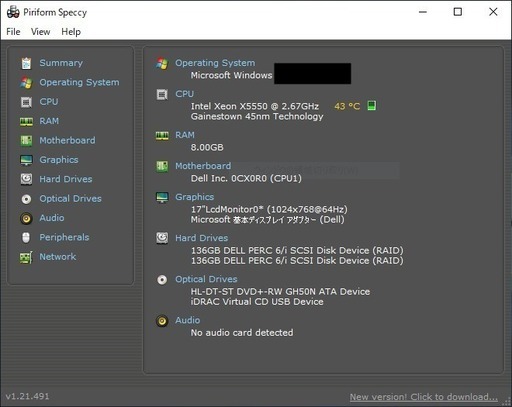The image size is (512, 407).
Task: Click the iDRAC Virtual CD USB Device text
Action: (257, 302)
